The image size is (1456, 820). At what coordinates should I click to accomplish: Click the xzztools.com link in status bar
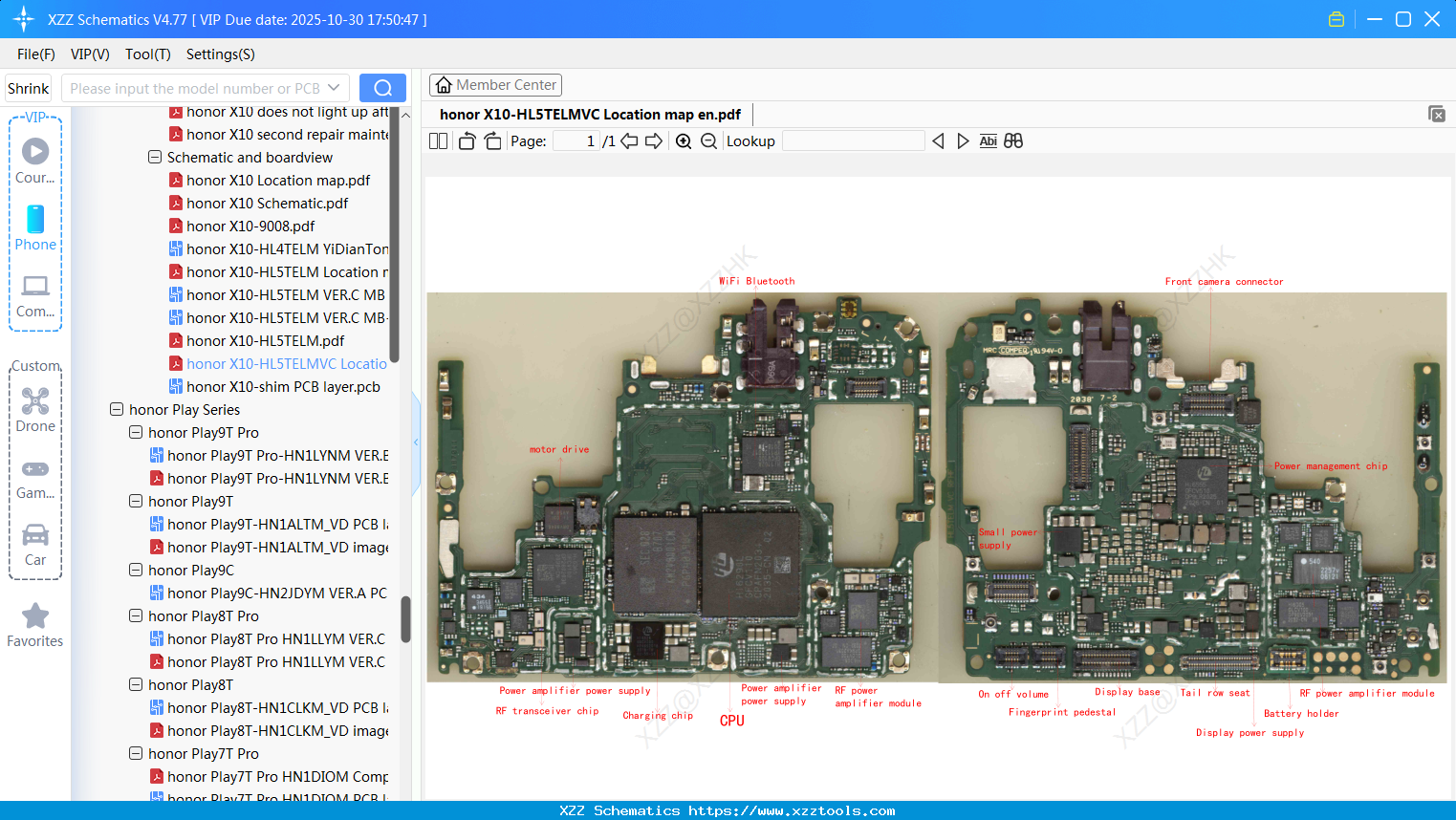pos(792,810)
